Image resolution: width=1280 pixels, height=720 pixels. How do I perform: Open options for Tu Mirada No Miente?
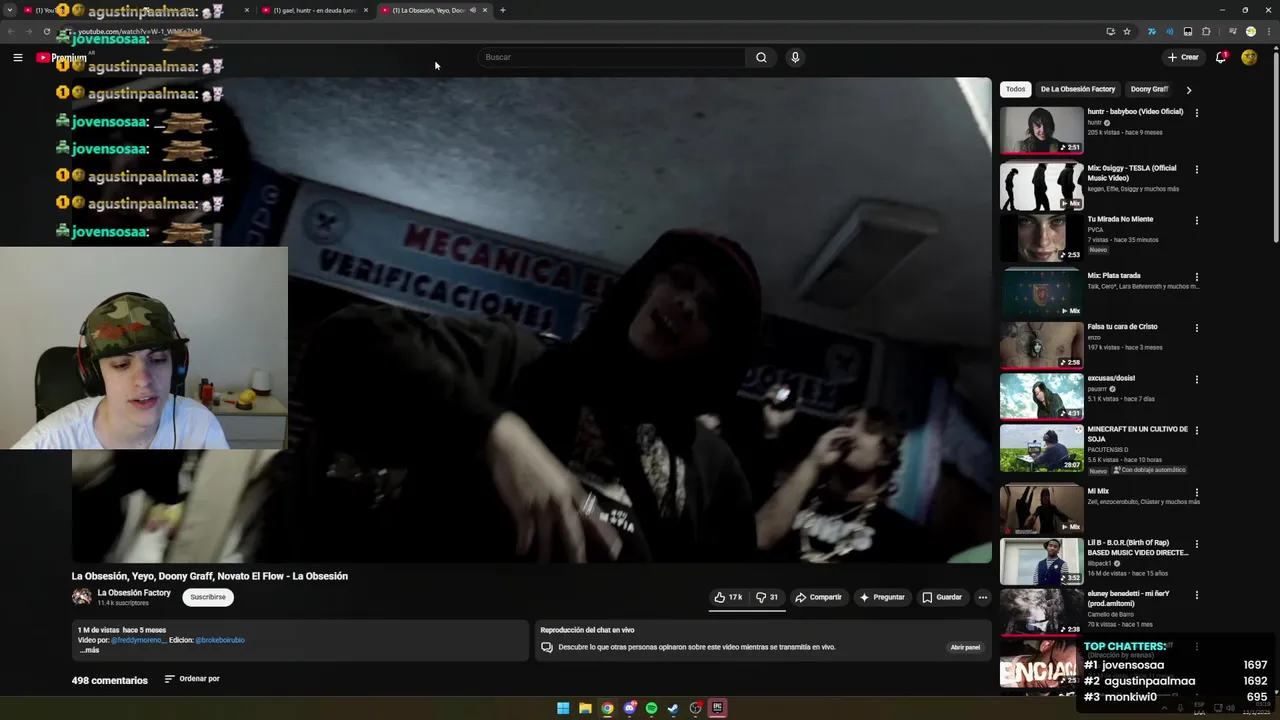point(1196,221)
